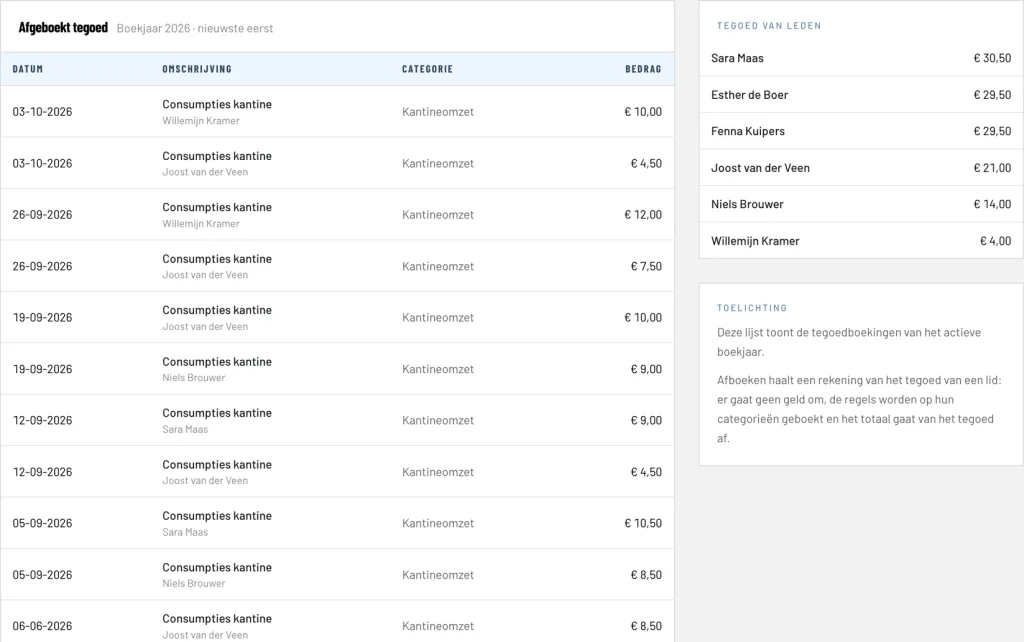The height and width of the screenshot is (642, 1024).
Task: Click the € 4,00 balance of Willemijn Kramer
Action: pos(995,241)
